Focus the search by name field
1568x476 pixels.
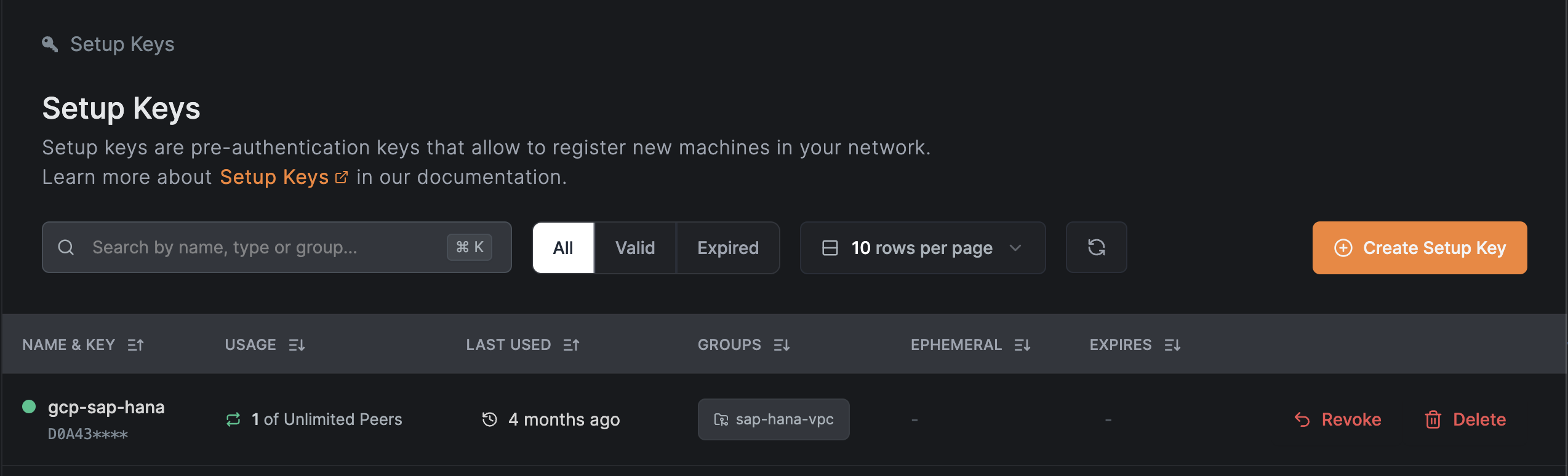coord(277,247)
